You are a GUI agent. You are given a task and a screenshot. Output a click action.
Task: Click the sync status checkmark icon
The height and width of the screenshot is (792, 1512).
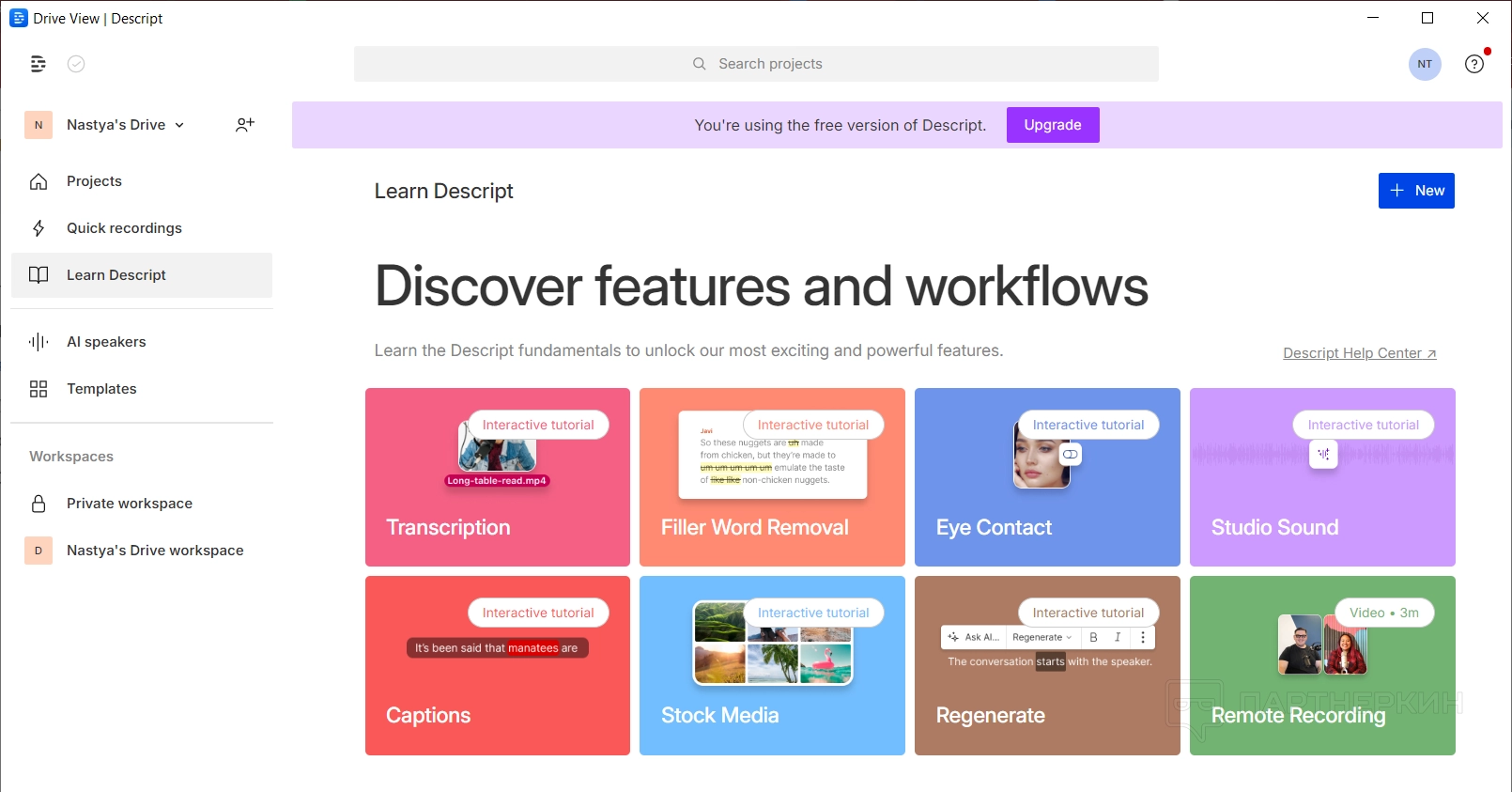76,64
